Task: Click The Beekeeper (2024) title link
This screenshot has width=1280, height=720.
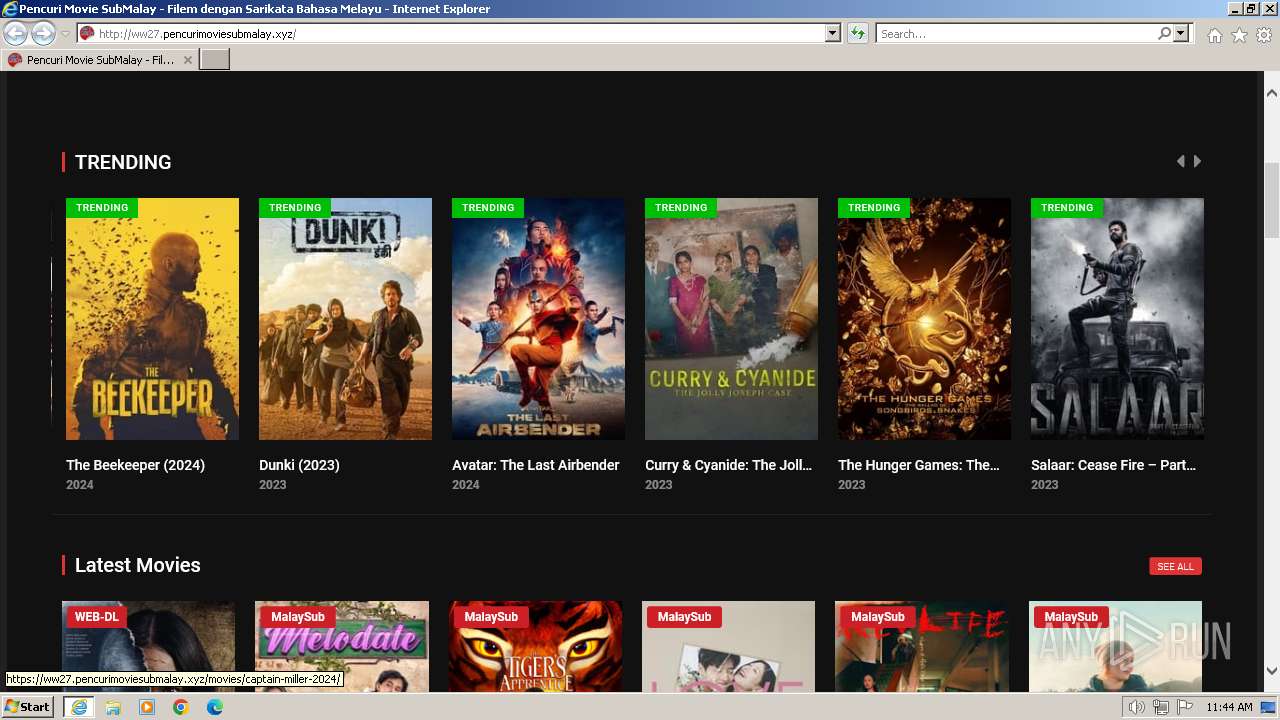Action: pyautogui.click(x=135, y=465)
